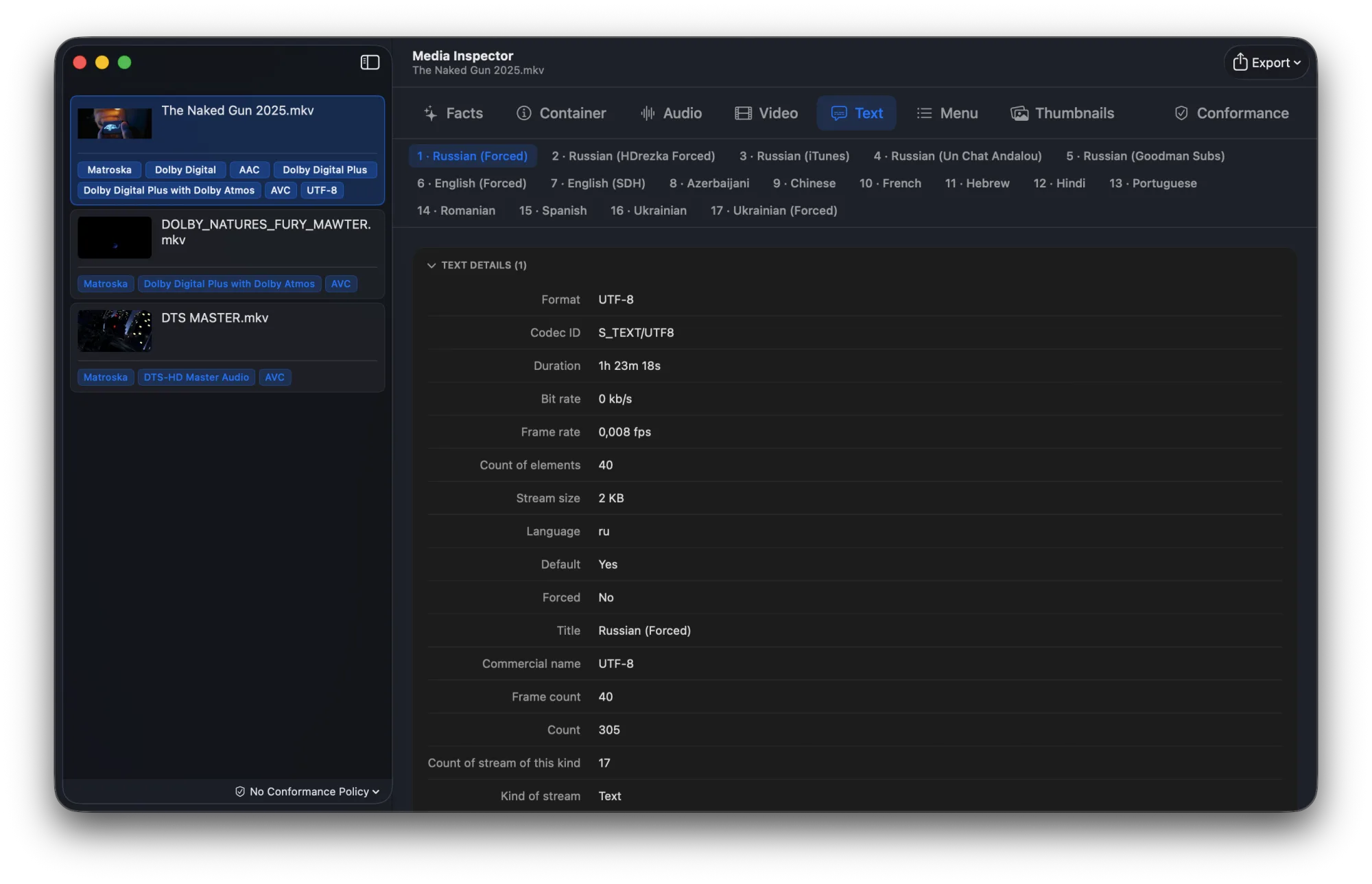Click the Dolby Digital Plus tag
Image resolution: width=1372 pixels, height=884 pixels.
point(324,170)
